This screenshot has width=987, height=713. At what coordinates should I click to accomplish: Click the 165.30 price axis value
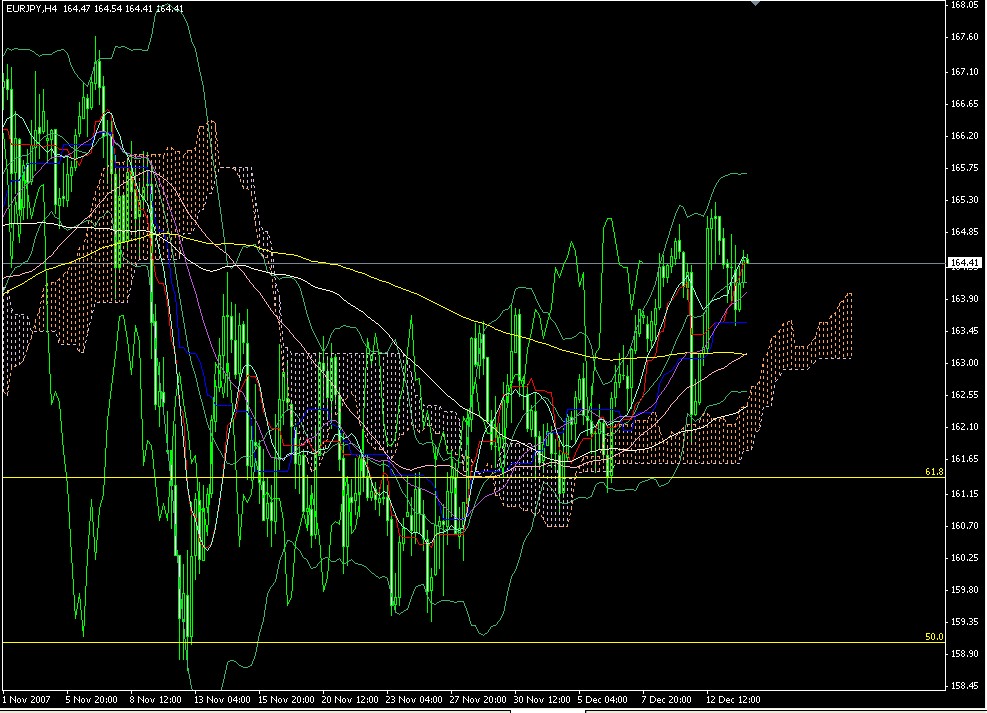point(964,200)
